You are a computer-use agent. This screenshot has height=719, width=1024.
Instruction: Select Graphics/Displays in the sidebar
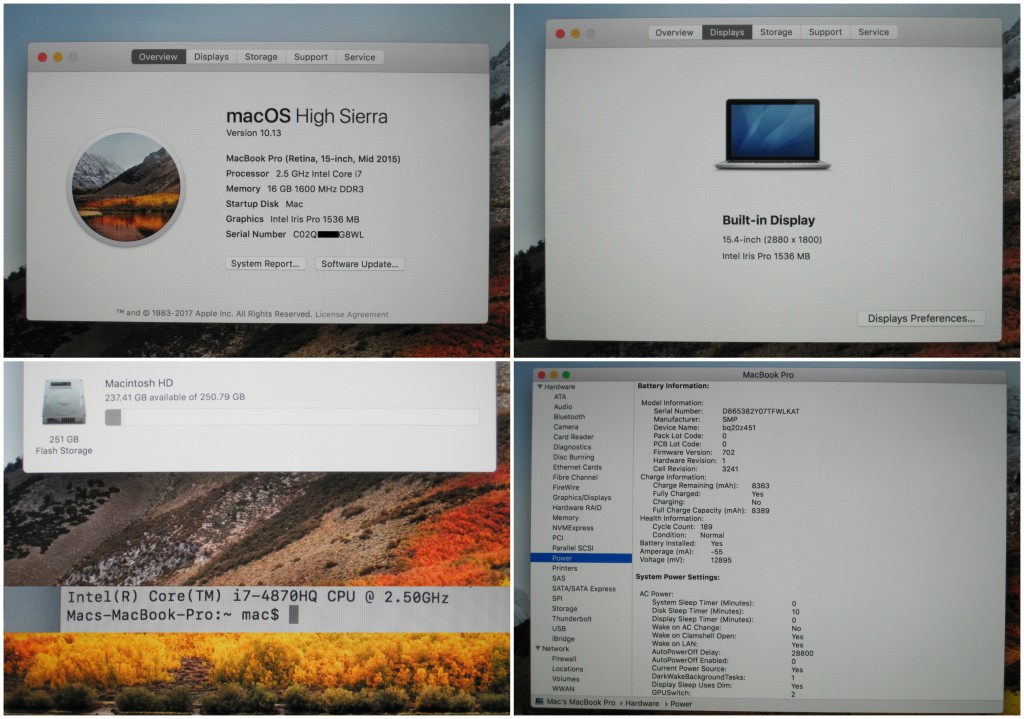582,498
